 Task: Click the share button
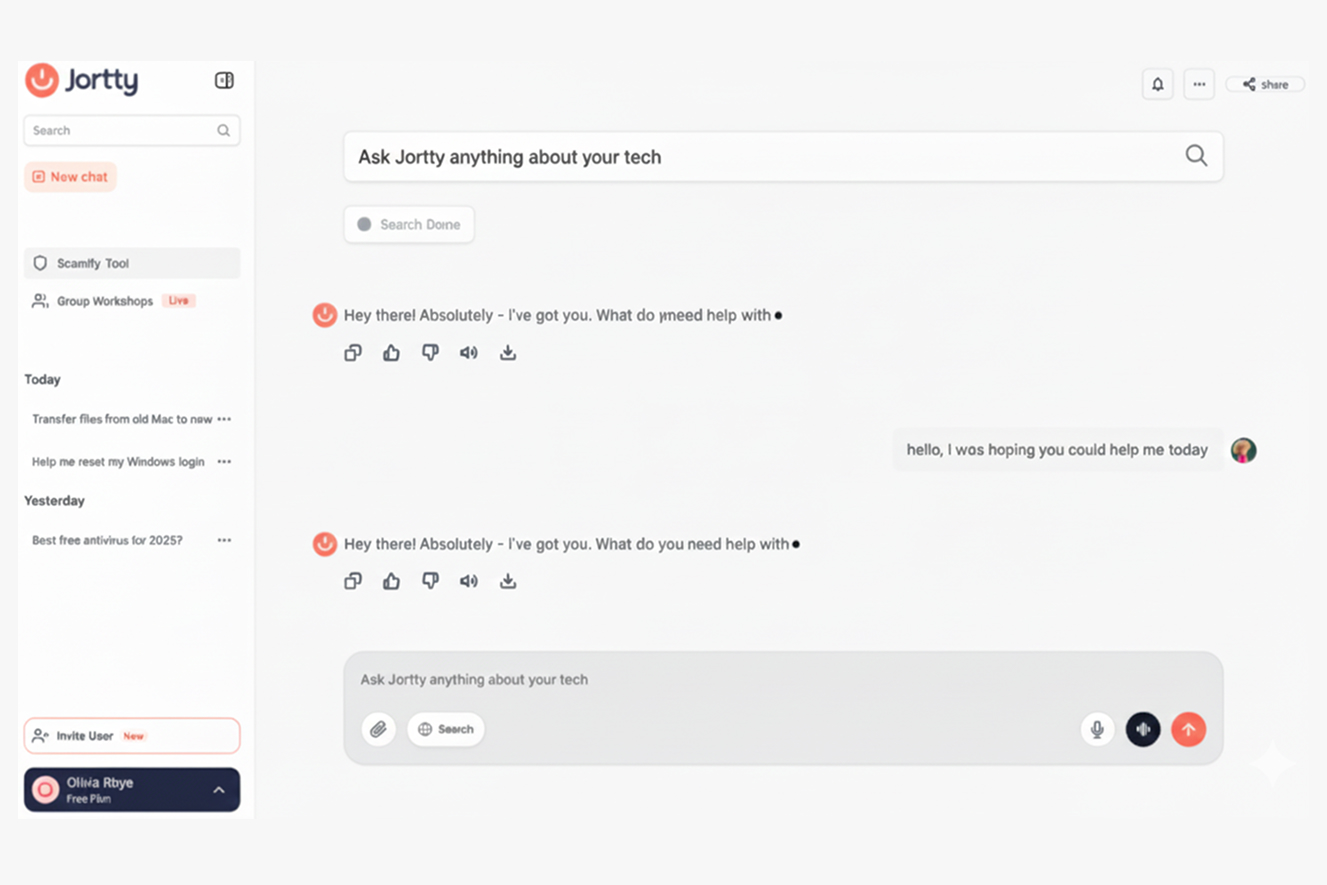point(1265,85)
